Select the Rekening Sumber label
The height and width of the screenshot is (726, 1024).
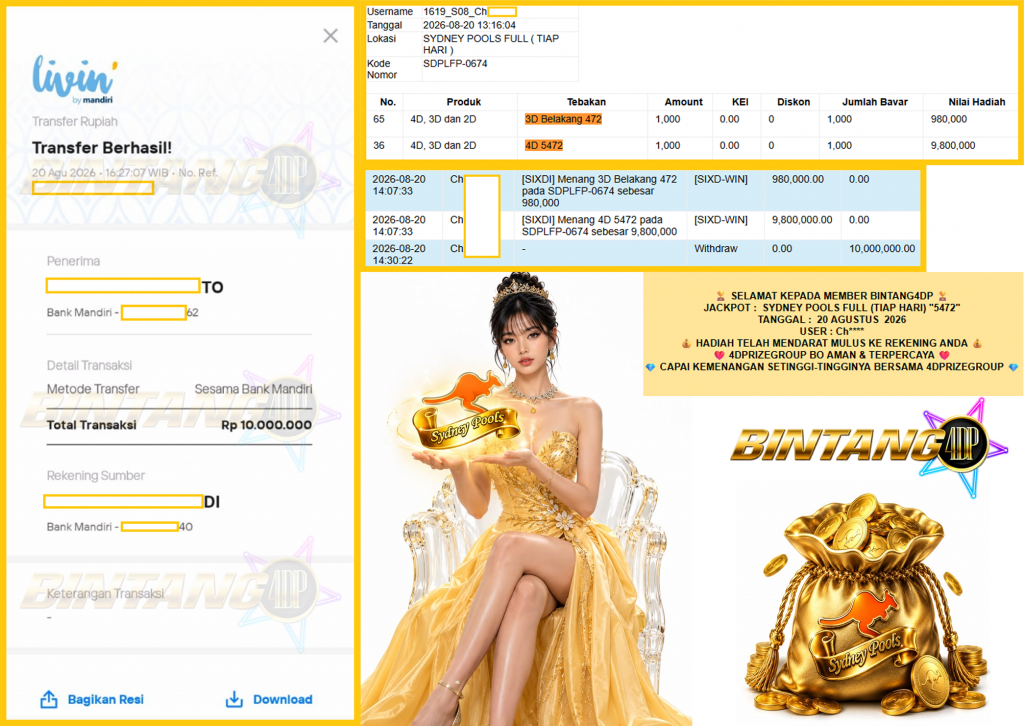click(96, 476)
